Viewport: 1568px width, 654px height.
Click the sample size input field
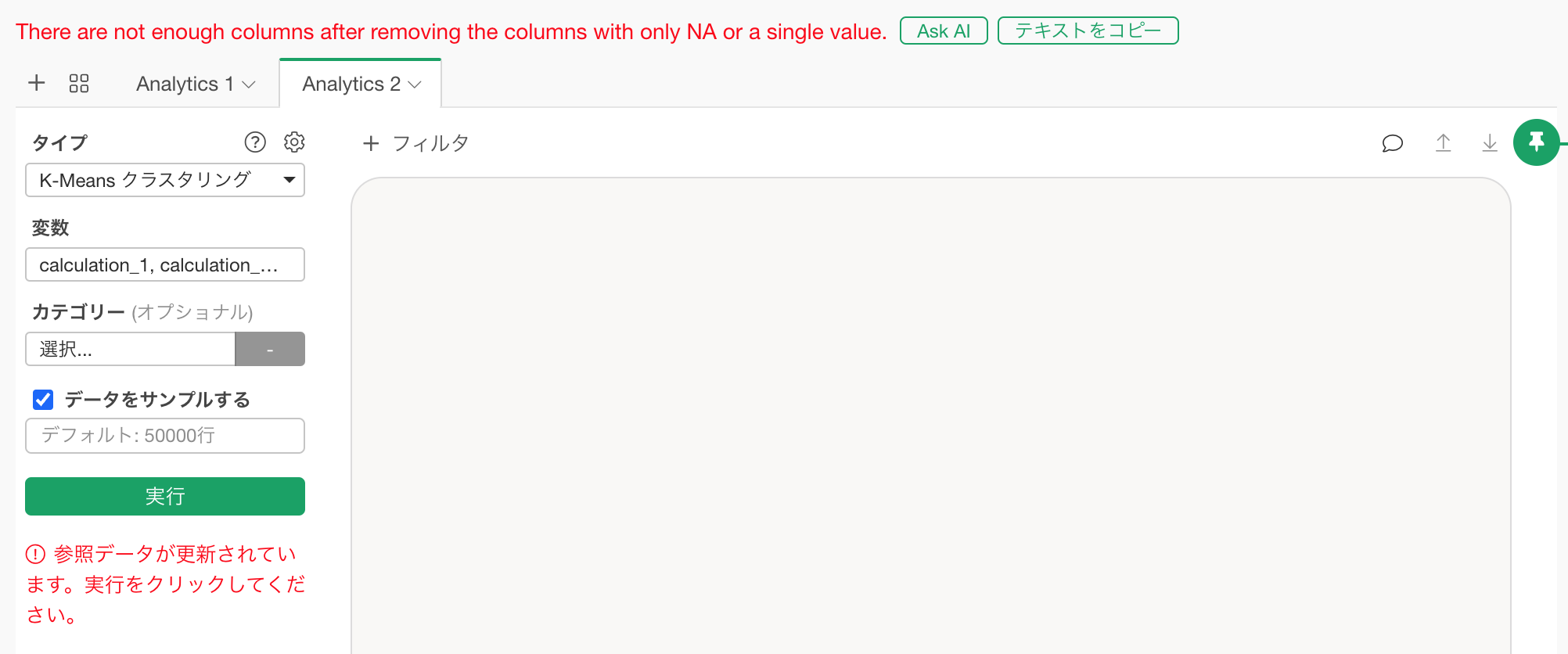(x=165, y=436)
